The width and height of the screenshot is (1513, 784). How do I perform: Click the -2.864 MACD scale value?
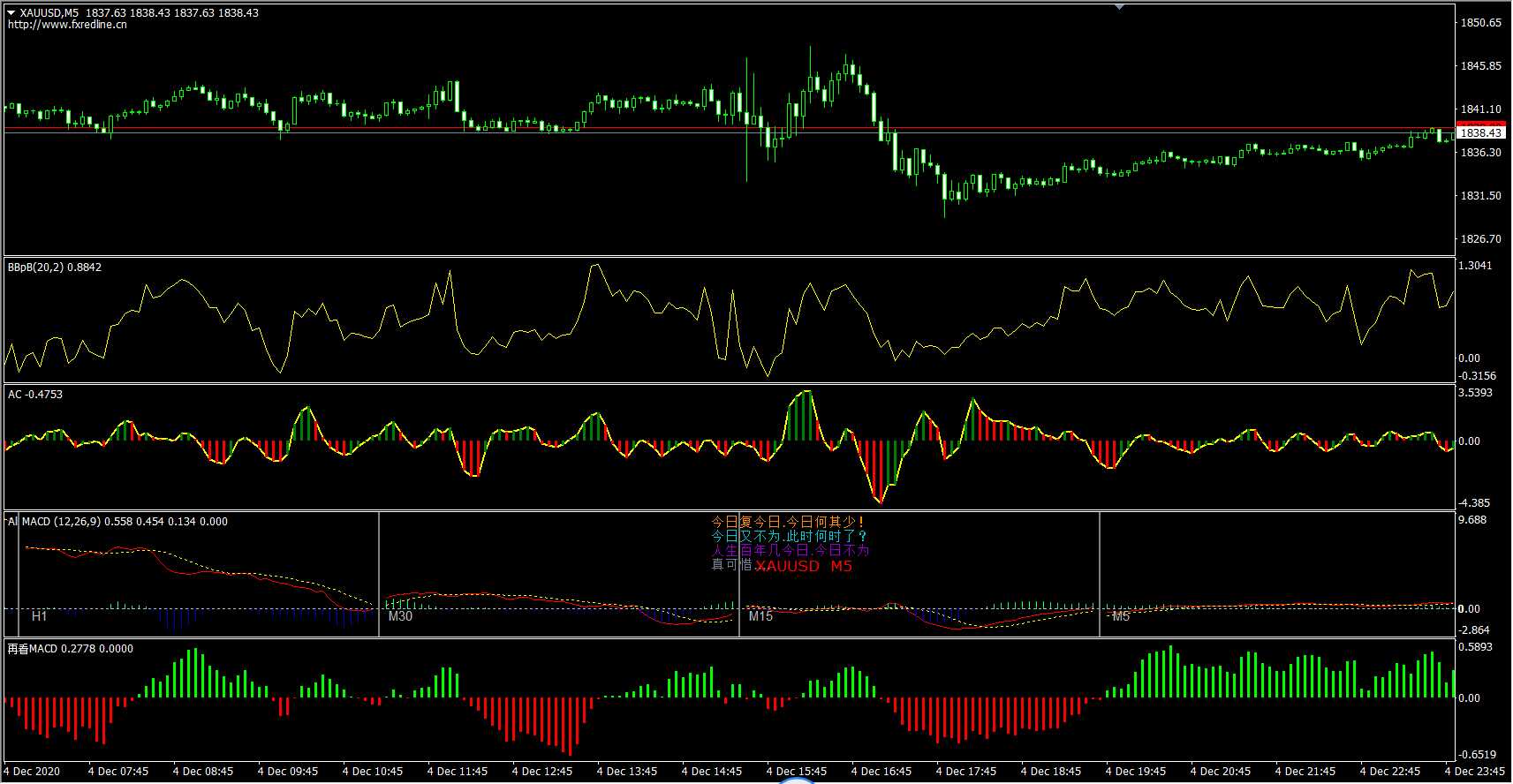1474,630
